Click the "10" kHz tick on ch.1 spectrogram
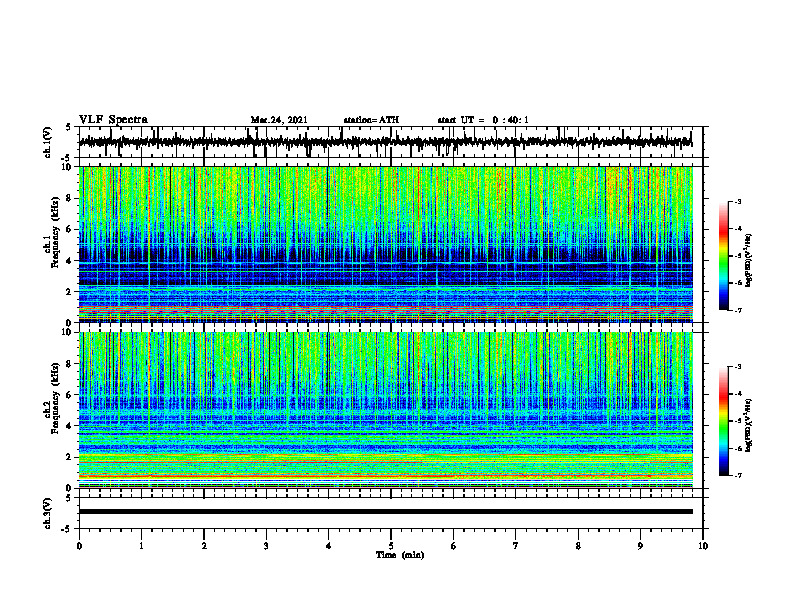792x612 pixels. click(x=69, y=167)
